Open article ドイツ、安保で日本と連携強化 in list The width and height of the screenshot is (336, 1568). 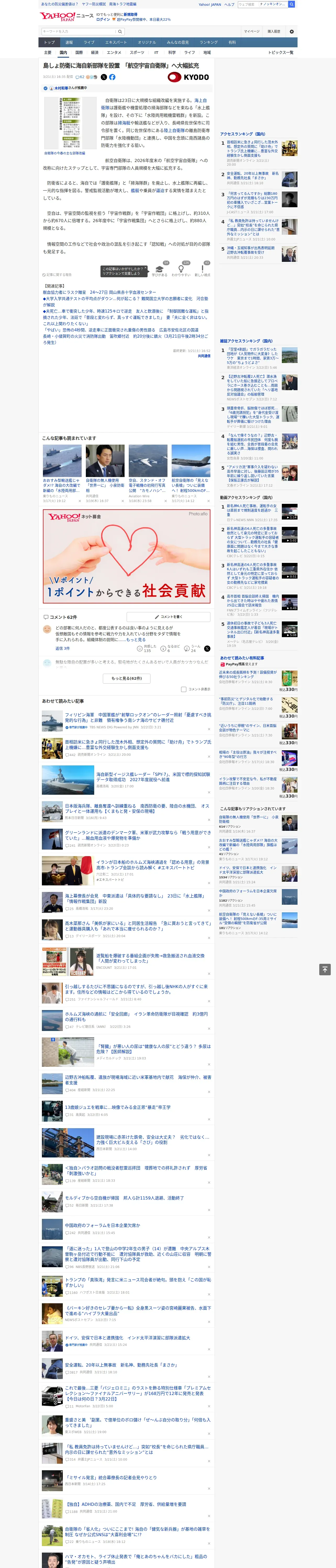[x=127, y=1338]
